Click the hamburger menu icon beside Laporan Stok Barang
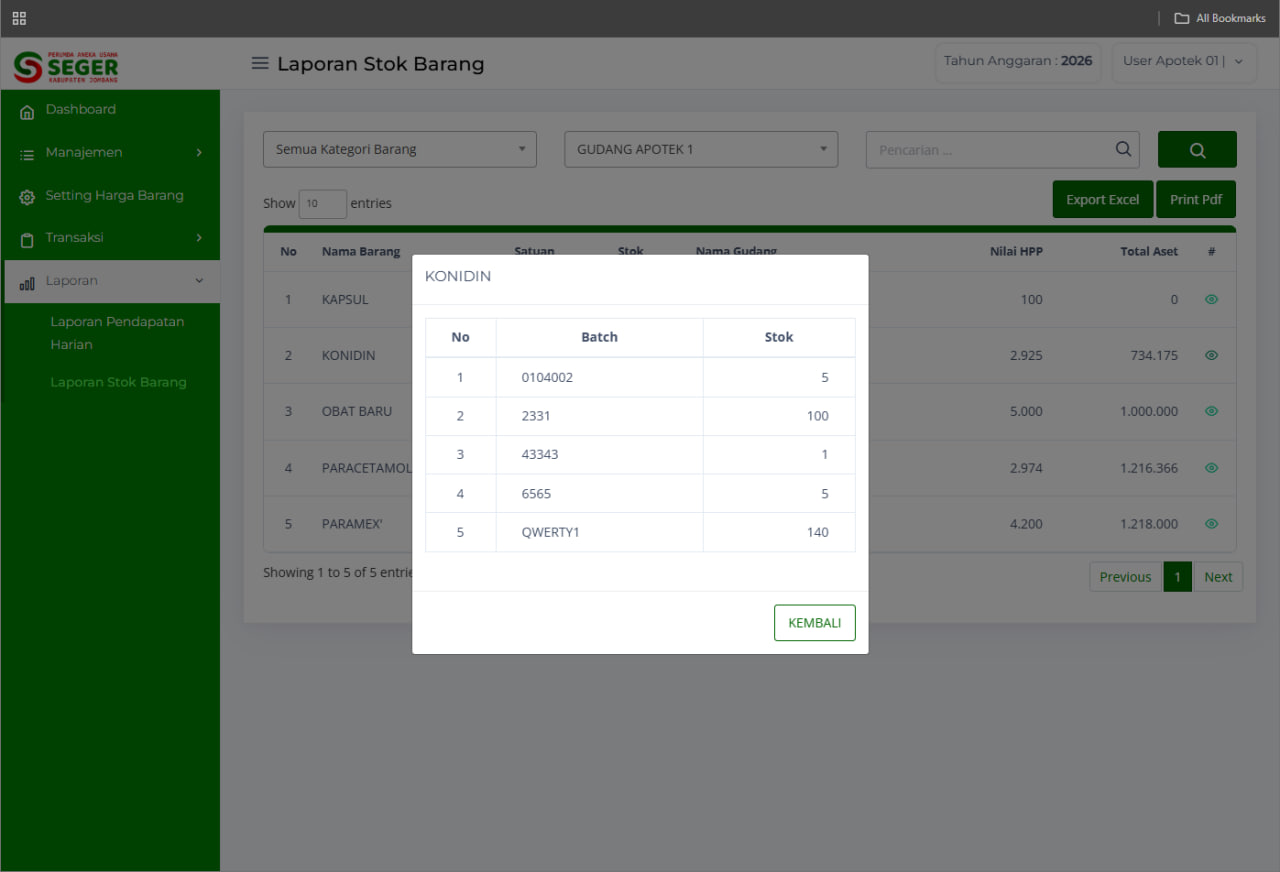This screenshot has width=1280, height=872. click(260, 64)
